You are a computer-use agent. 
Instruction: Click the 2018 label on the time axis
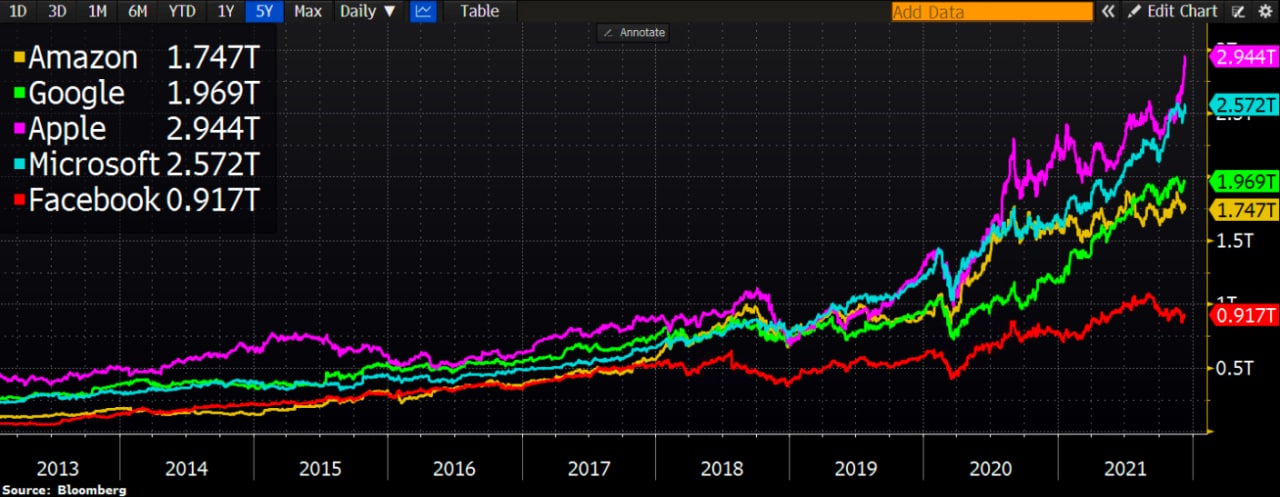point(723,467)
